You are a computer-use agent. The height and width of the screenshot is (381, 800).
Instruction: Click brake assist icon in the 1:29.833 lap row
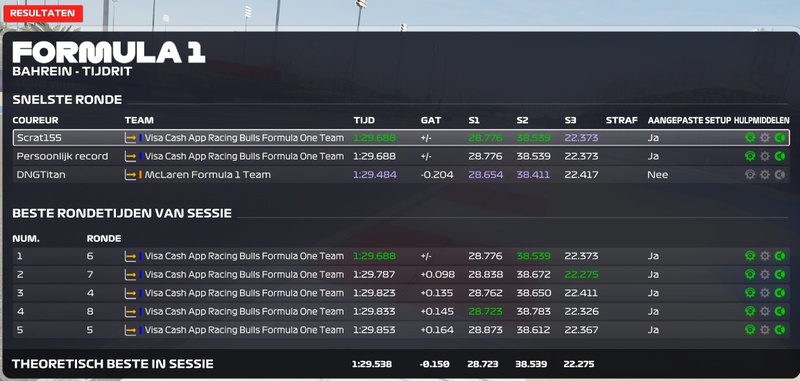pos(780,311)
